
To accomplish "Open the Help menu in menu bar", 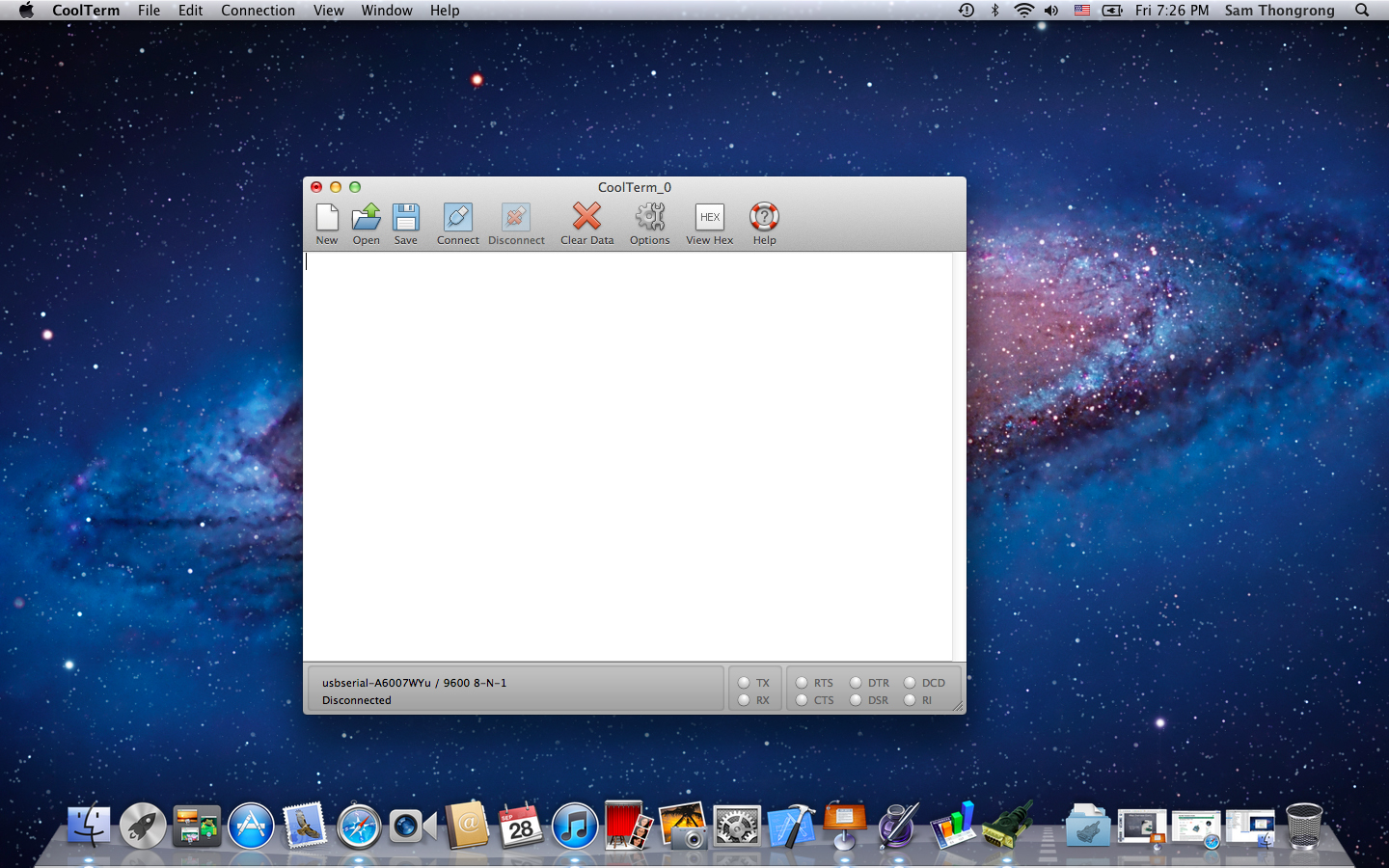I will (x=445, y=11).
